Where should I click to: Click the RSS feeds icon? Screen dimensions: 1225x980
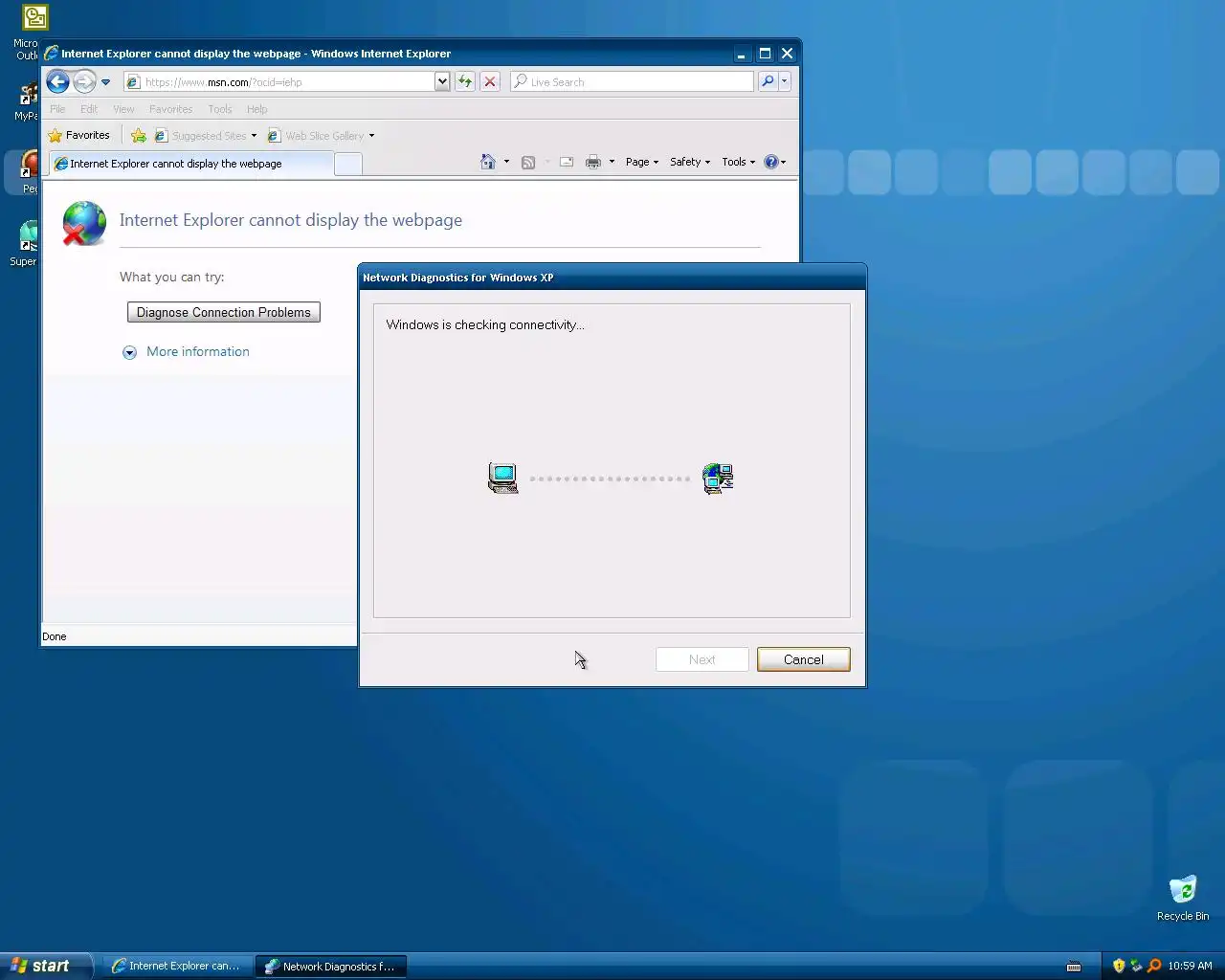click(x=528, y=163)
